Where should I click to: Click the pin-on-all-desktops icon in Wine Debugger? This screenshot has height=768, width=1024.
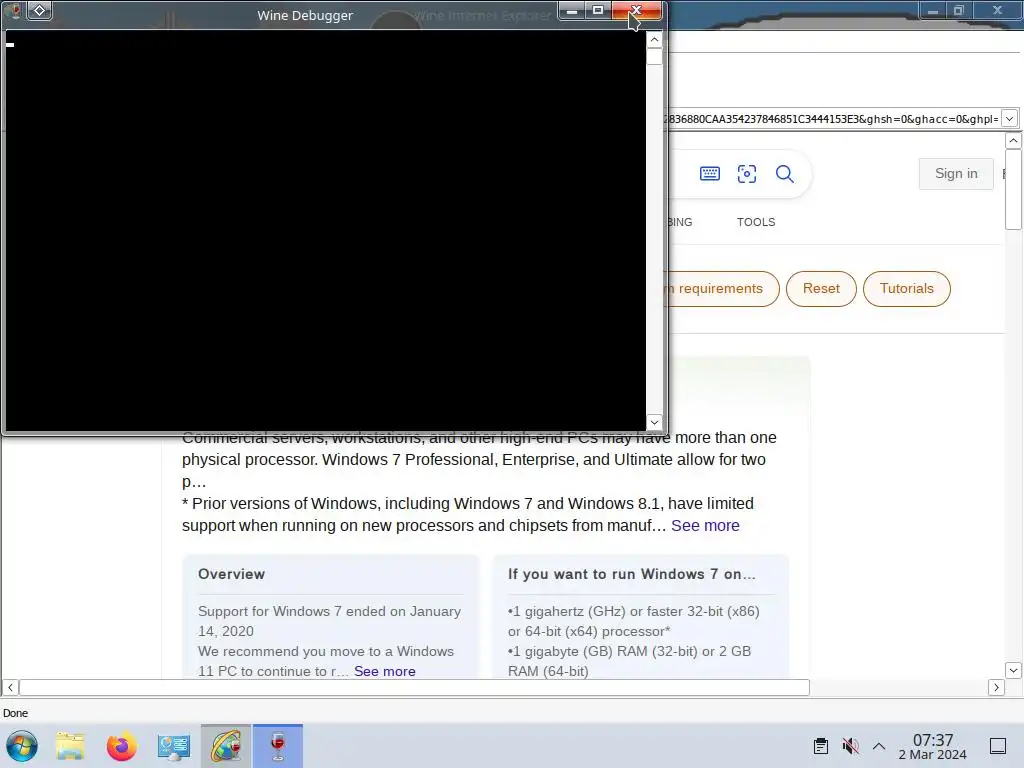point(39,10)
